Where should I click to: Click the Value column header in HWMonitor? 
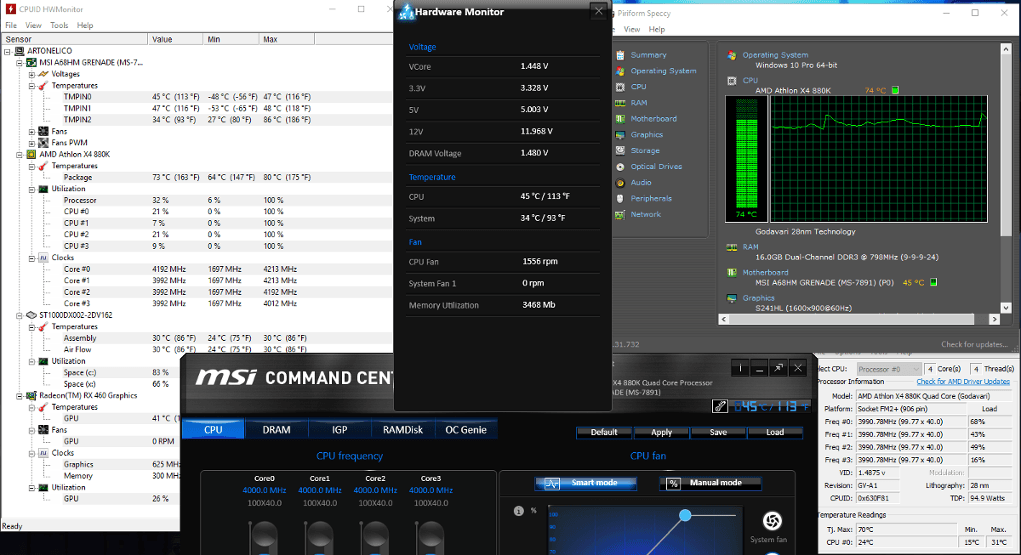[175, 39]
